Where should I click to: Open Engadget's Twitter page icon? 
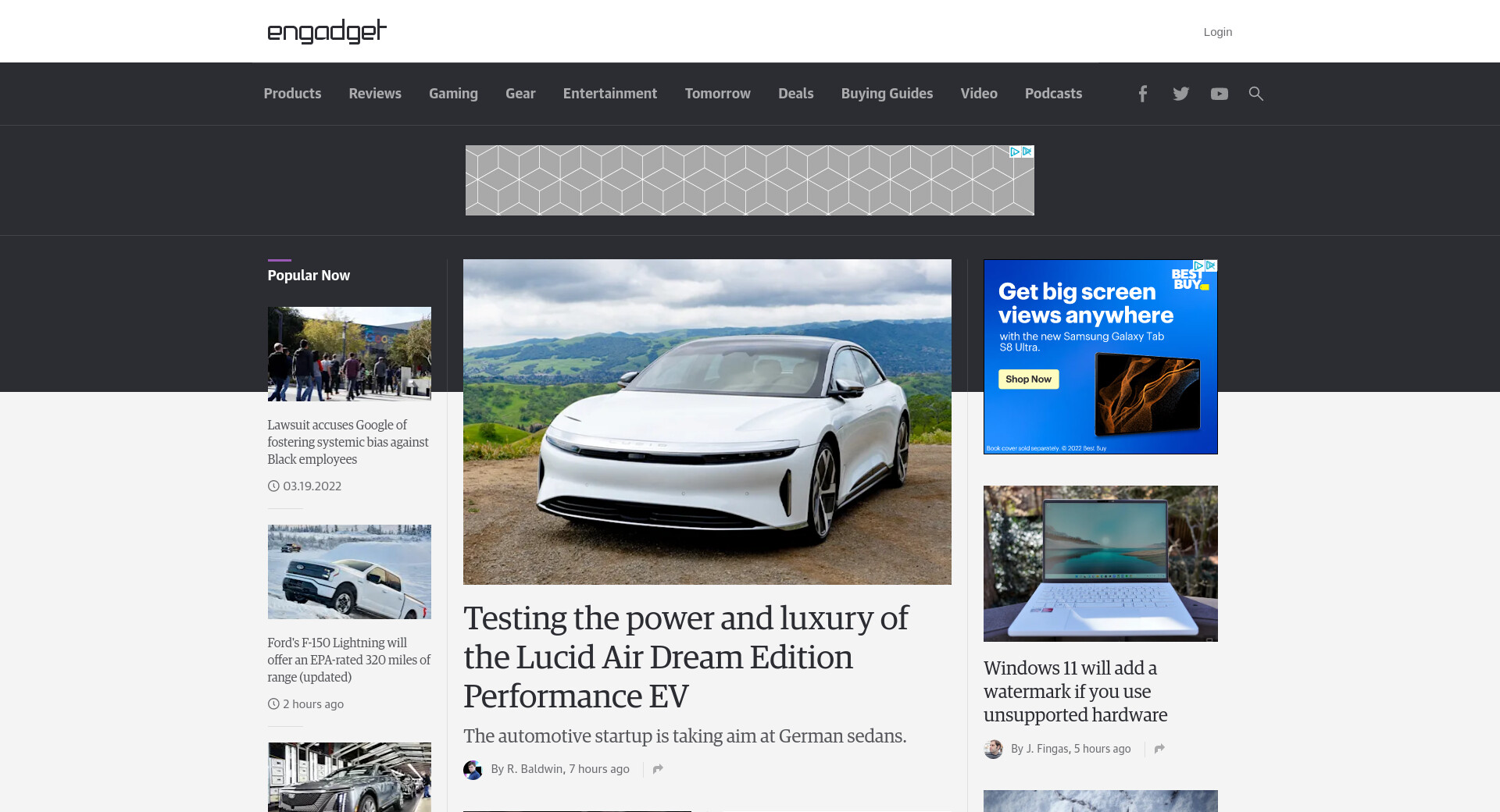(1180, 94)
